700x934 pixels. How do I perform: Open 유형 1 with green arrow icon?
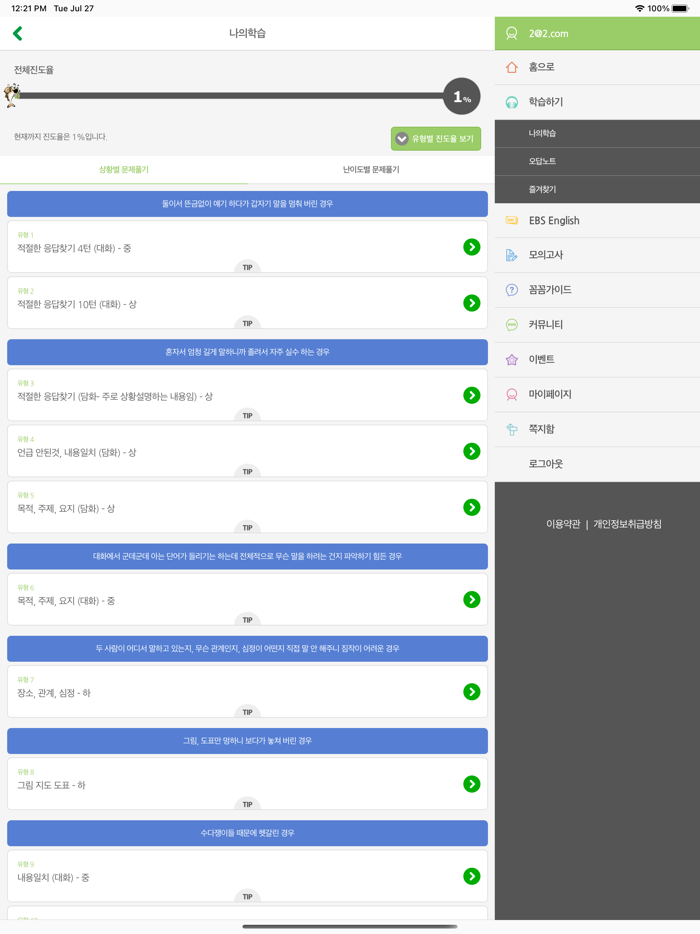point(472,247)
